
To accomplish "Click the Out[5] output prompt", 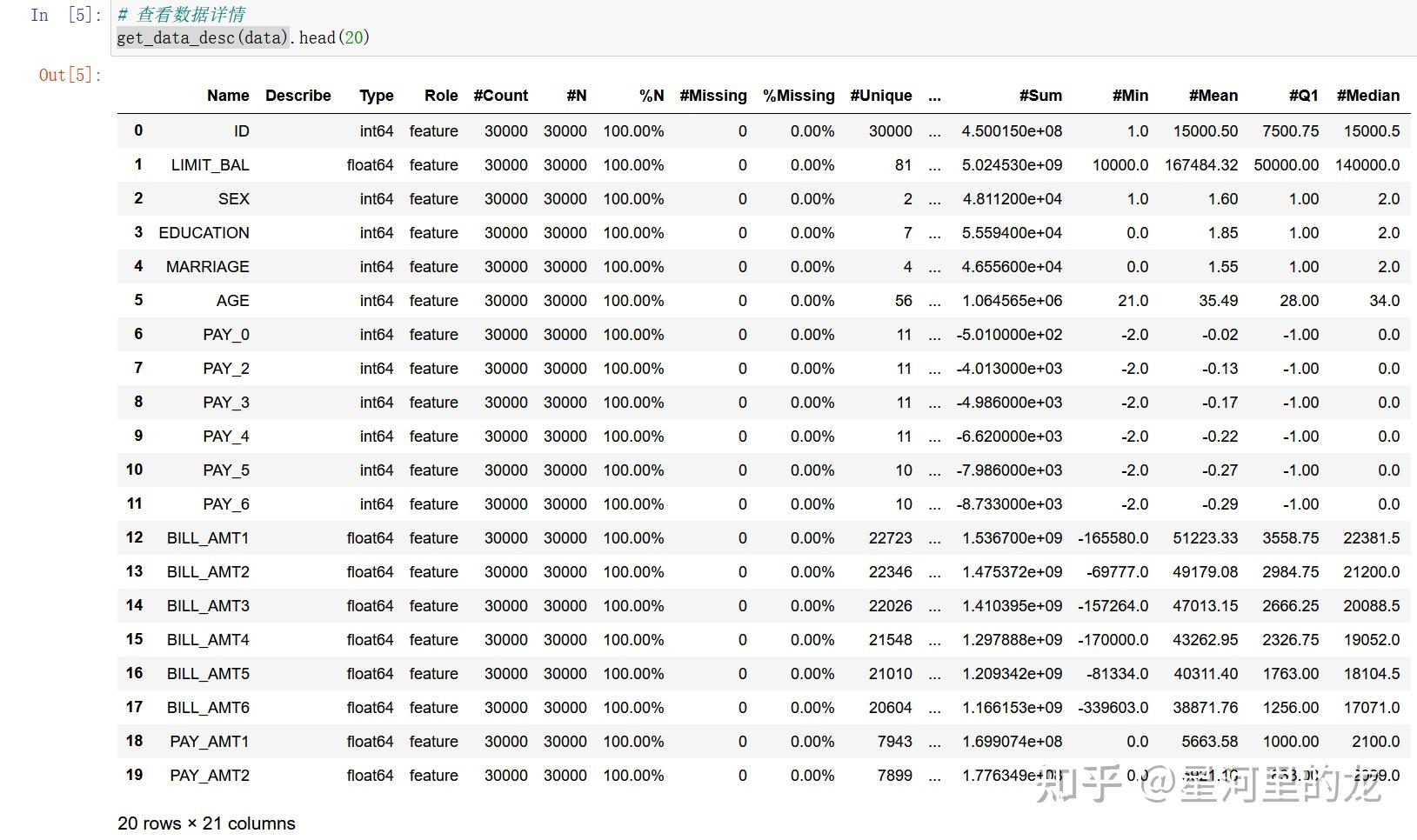I will [70, 75].
